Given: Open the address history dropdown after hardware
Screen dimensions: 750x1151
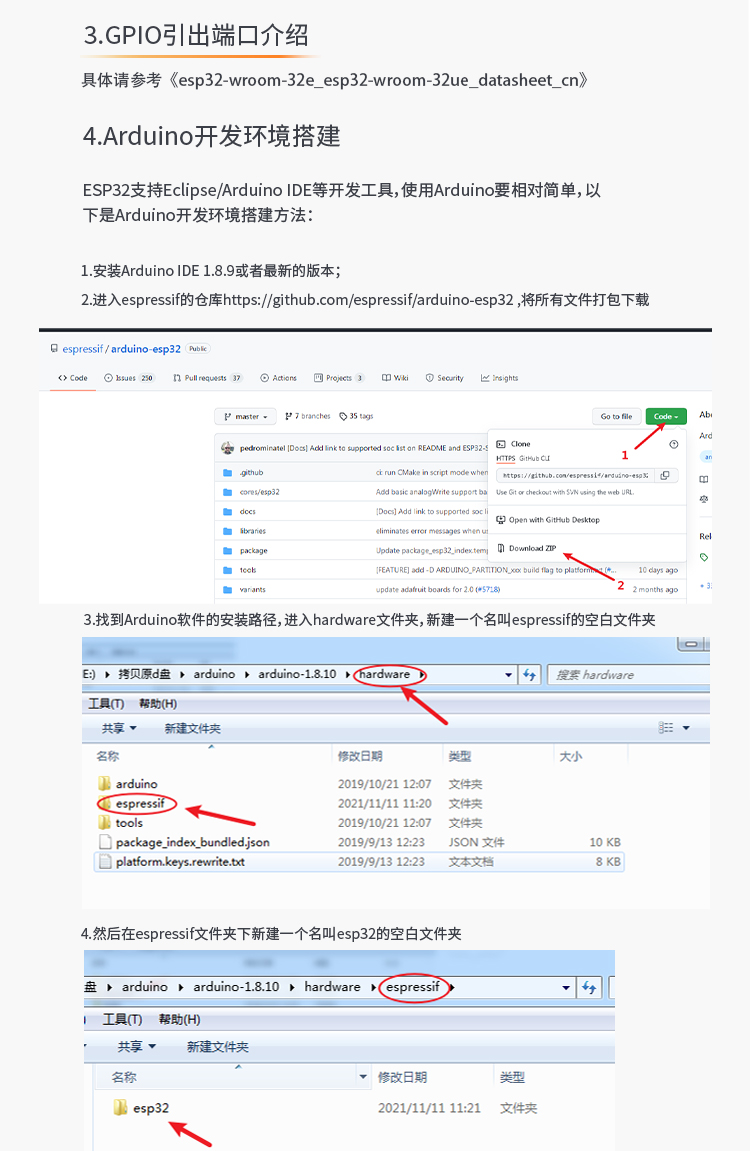Looking at the screenshot, I should point(509,675).
